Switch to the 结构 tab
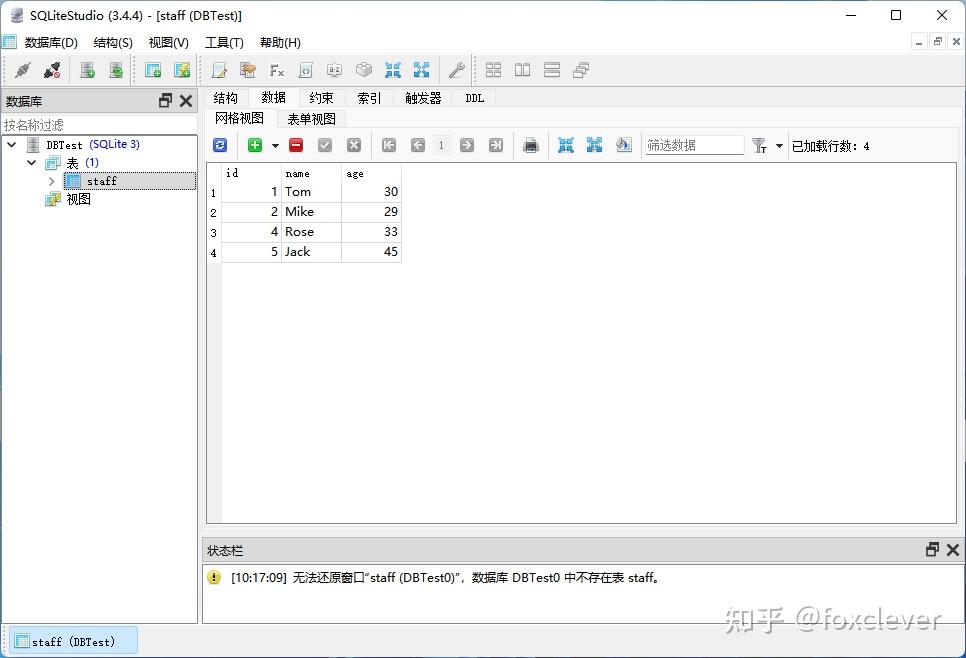The width and height of the screenshot is (966, 658). pos(225,98)
